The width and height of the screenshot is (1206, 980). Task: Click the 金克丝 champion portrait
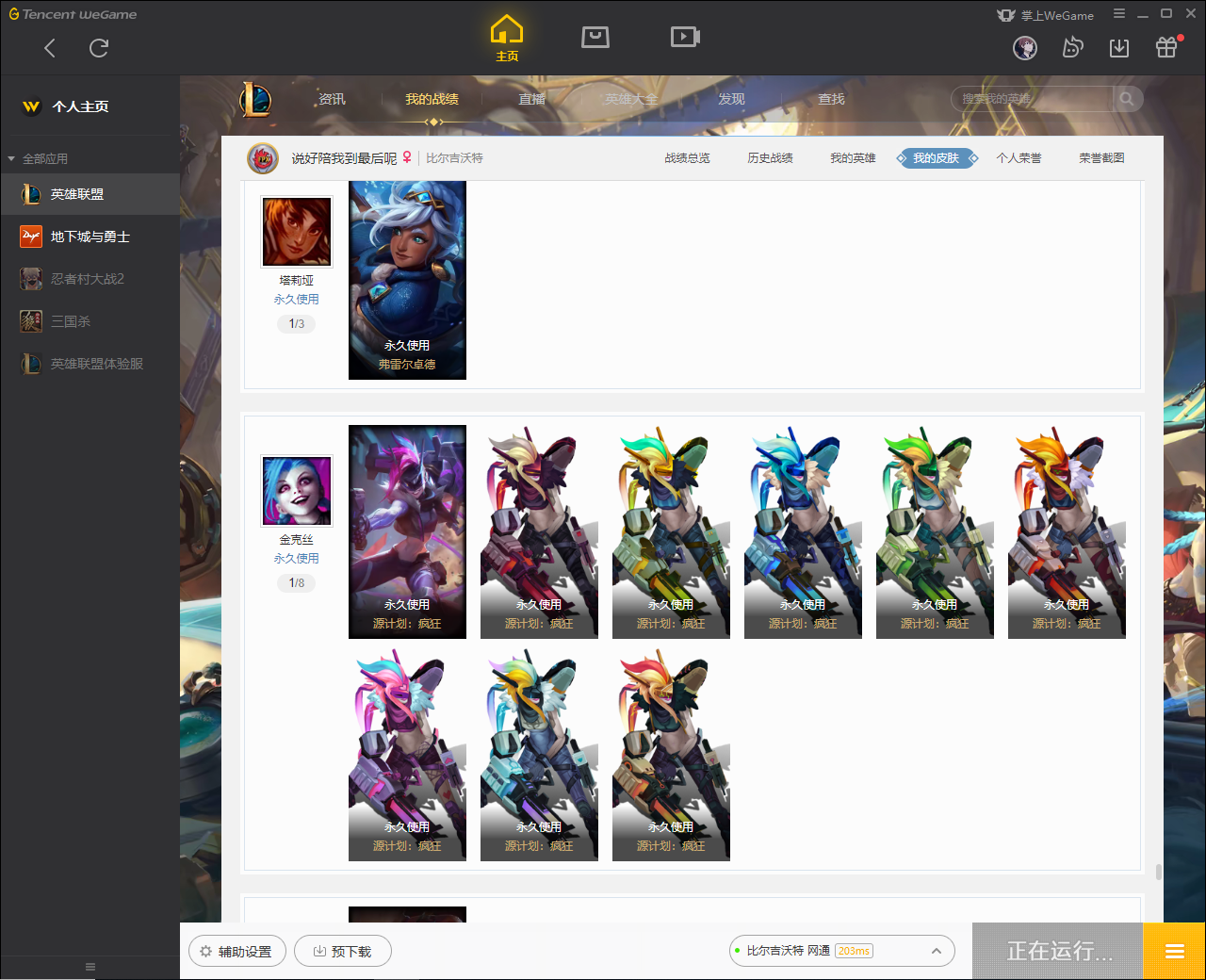(x=297, y=491)
